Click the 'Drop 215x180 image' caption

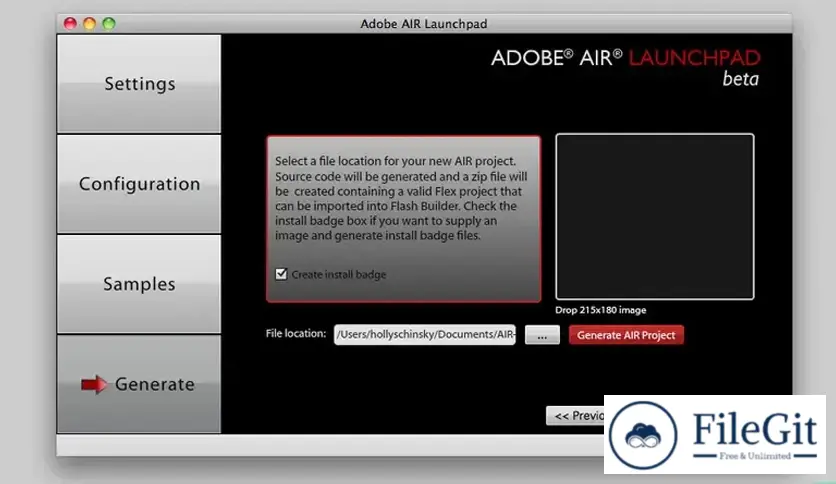[600, 310]
